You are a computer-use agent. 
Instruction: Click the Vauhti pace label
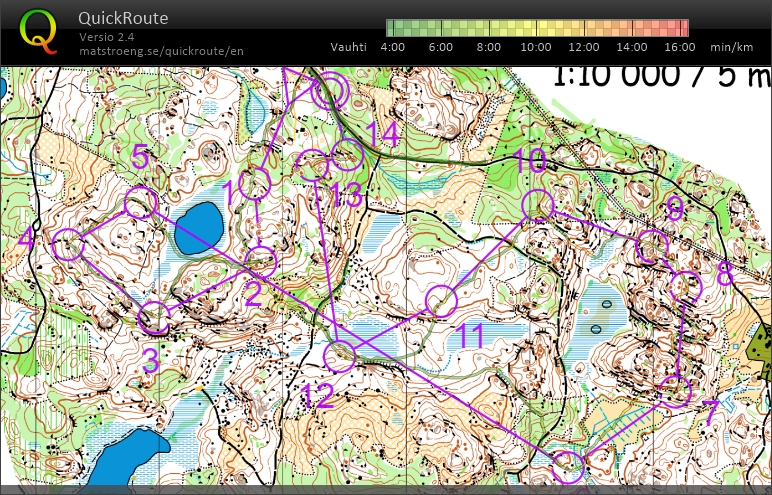[349, 47]
